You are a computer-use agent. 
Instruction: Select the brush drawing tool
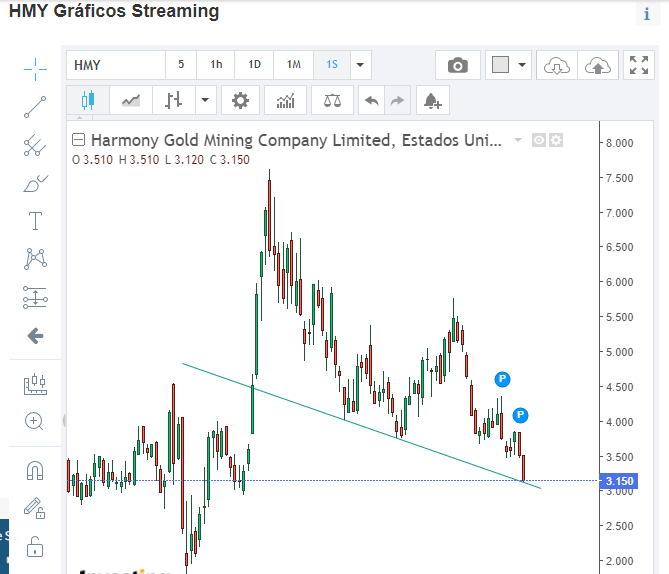[35, 184]
